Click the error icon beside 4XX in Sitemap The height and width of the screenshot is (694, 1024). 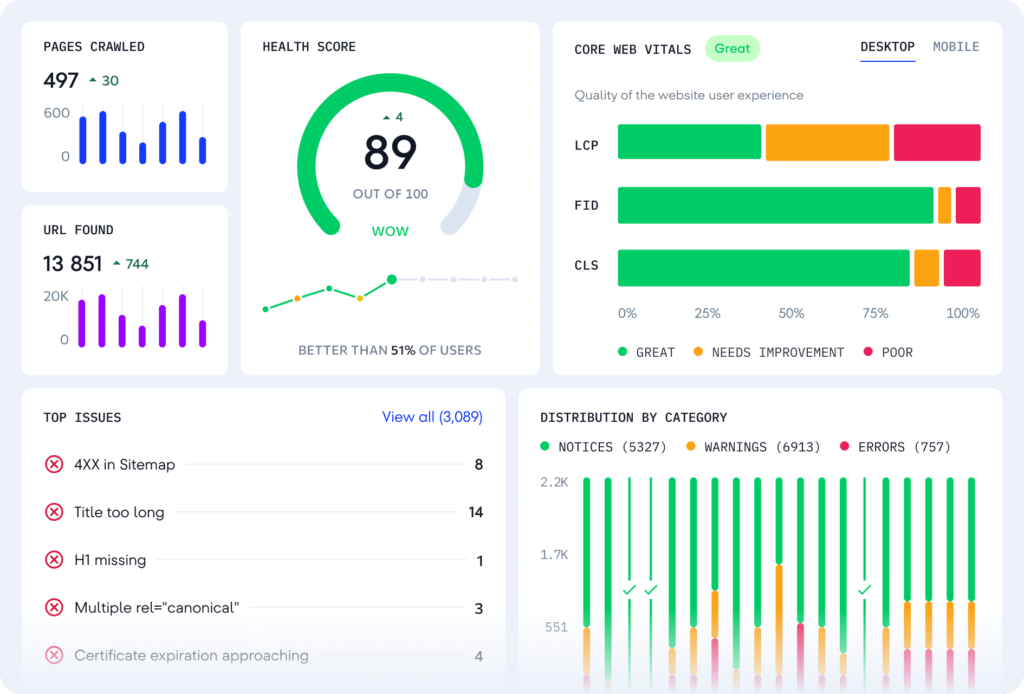(54, 464)
